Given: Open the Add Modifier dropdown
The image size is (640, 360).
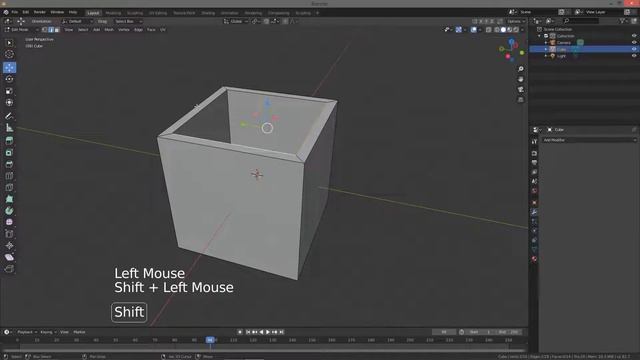Looking at the screenshot, I should pyautogui.click(x=589, y=140).
